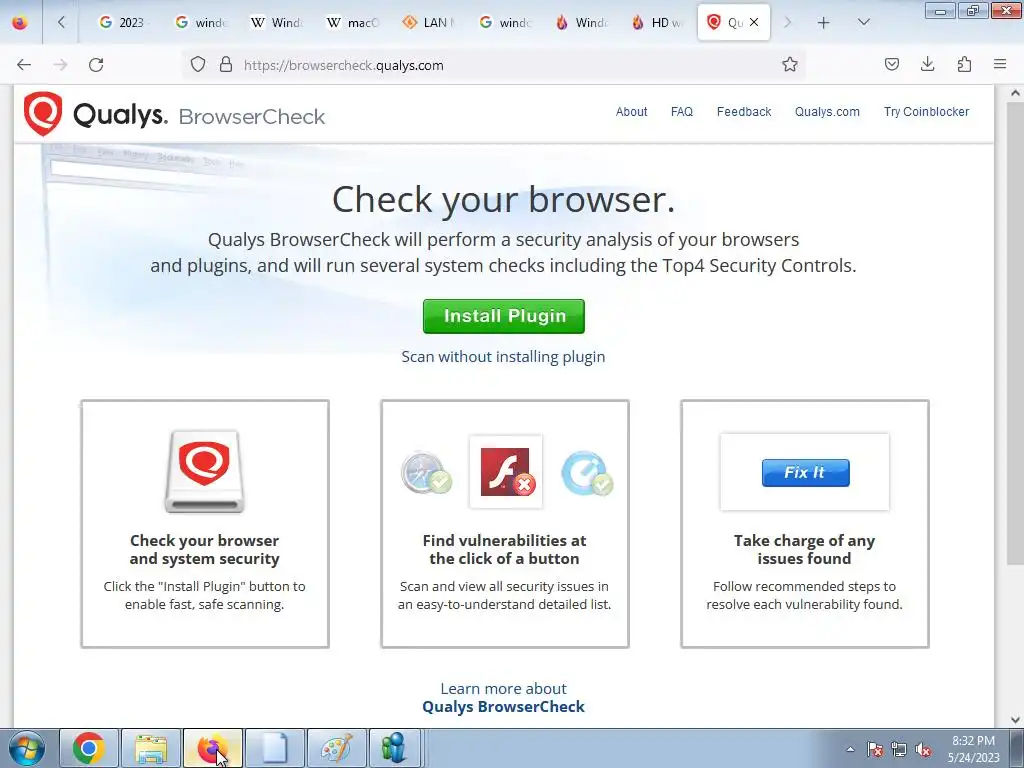
Task: Click the Qualys drive installer image
Action: 204,472
